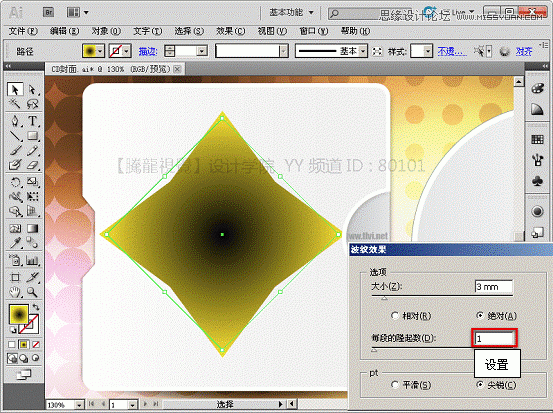Open the 视图(V) menu

(272, 31)
